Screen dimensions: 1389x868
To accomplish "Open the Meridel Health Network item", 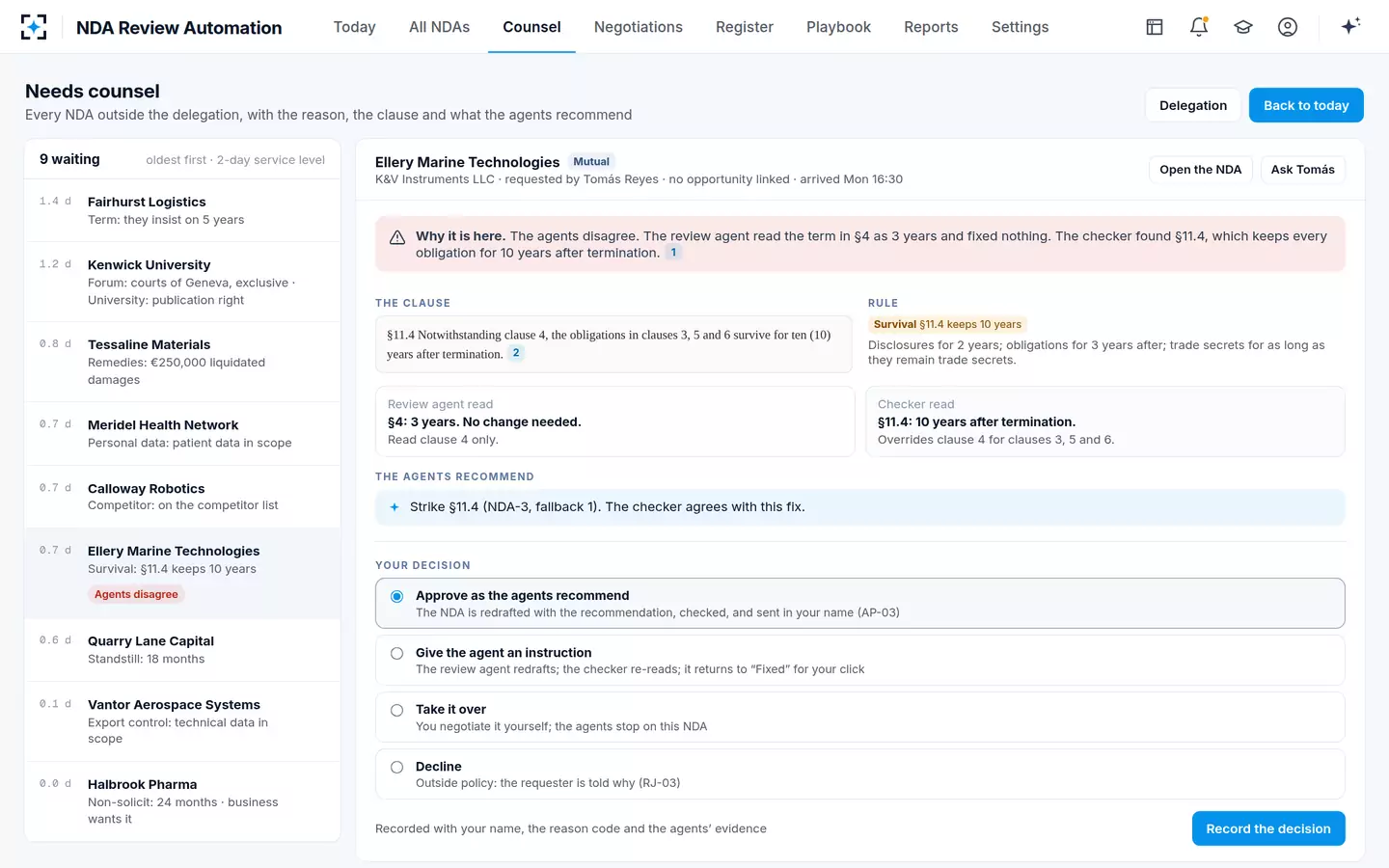I will [182, 434].
